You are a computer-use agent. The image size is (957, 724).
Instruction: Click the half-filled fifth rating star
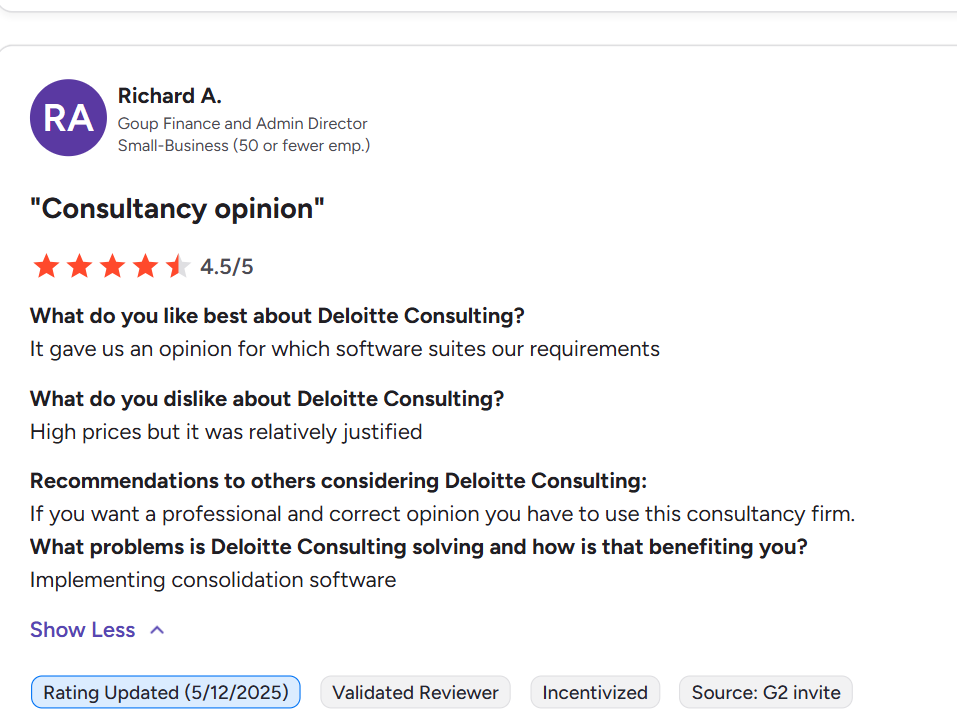[177, 266]
